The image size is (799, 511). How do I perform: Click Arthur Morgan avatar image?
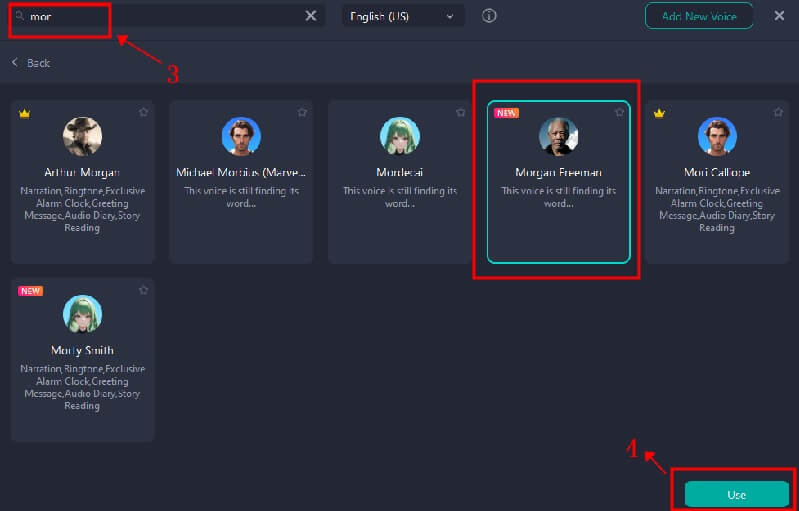point(83,136)
